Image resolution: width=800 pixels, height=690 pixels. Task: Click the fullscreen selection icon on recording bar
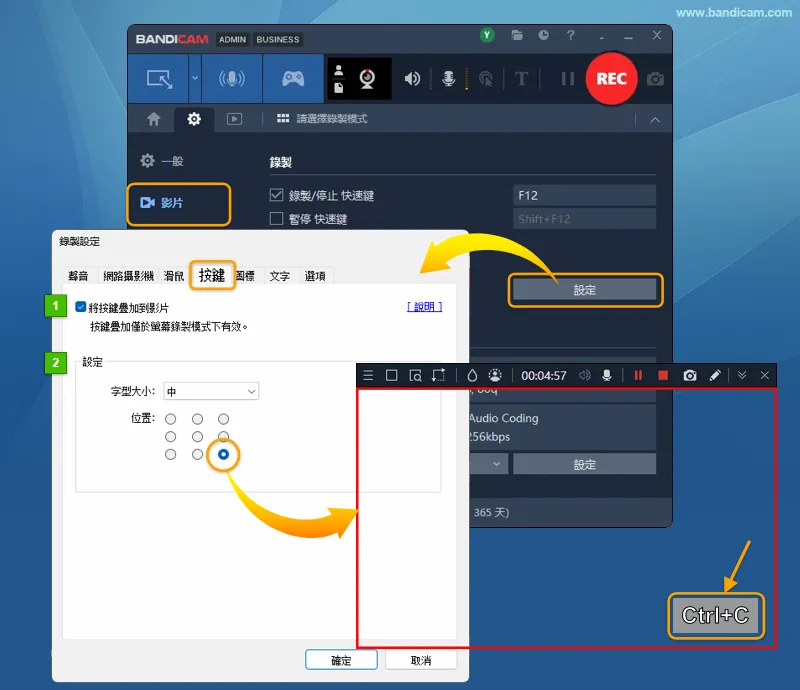439,376
